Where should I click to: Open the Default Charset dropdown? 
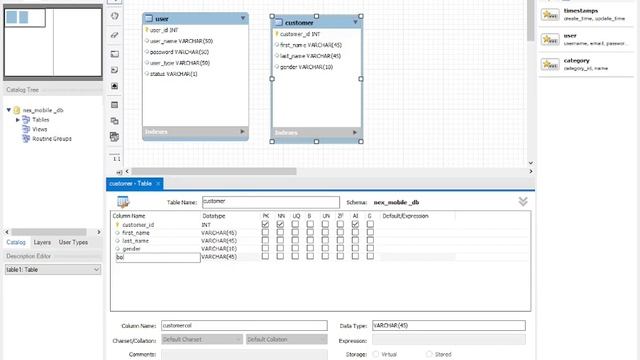(x=202, y=339)
